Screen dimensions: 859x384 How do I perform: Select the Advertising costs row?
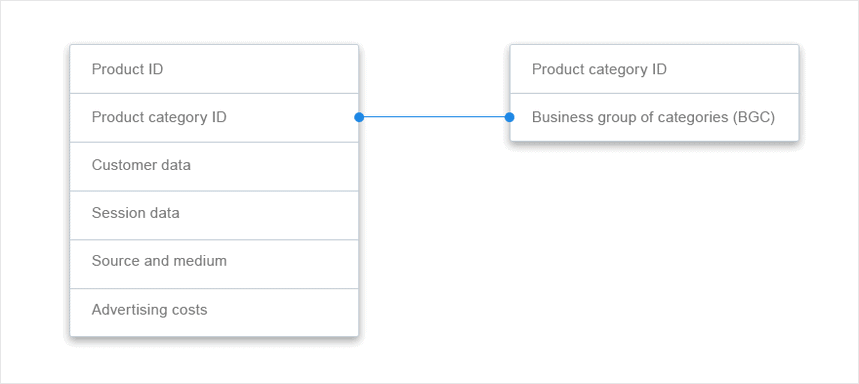pyautogui.click(x=214, y=312)
